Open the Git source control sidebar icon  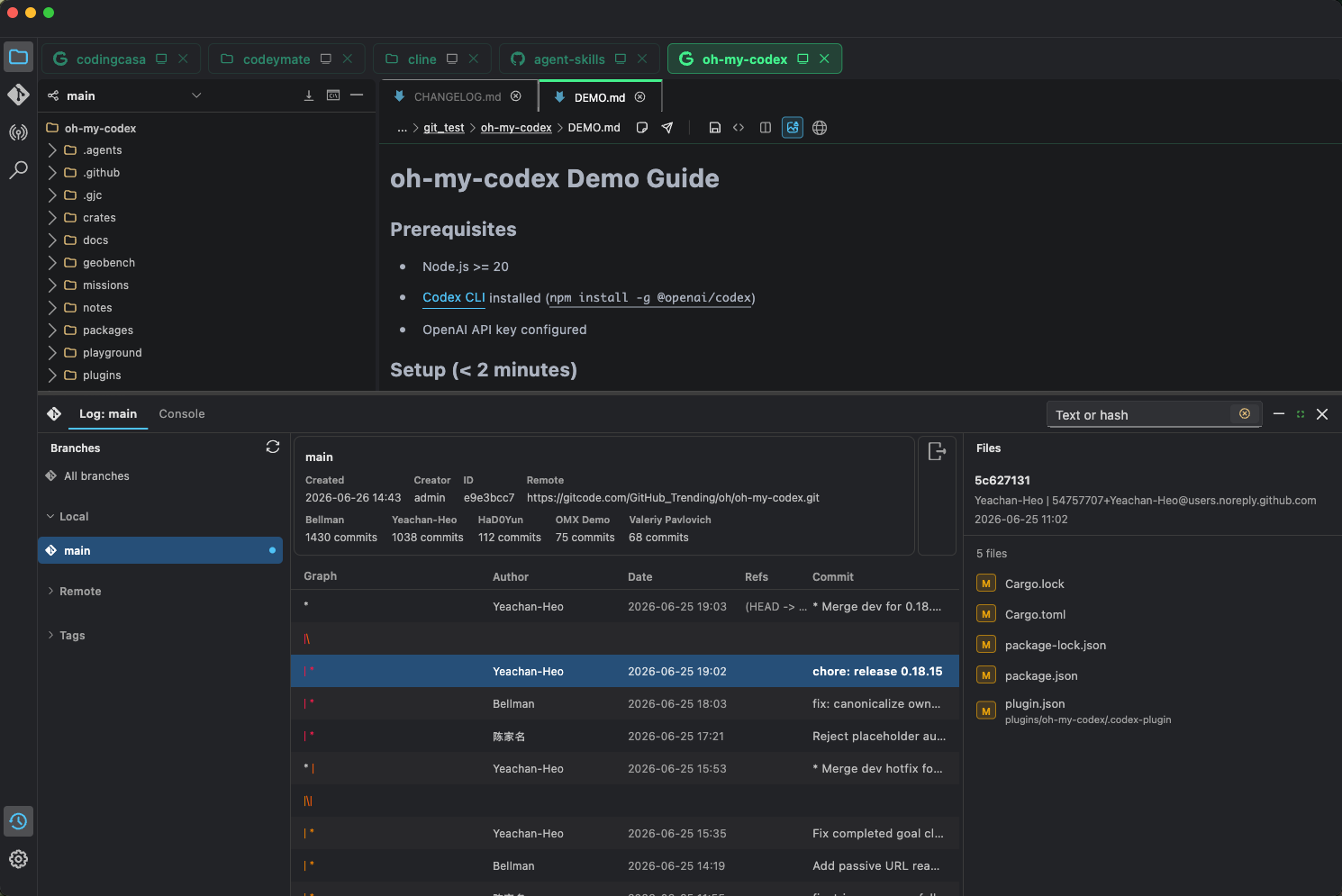(18, 95)
